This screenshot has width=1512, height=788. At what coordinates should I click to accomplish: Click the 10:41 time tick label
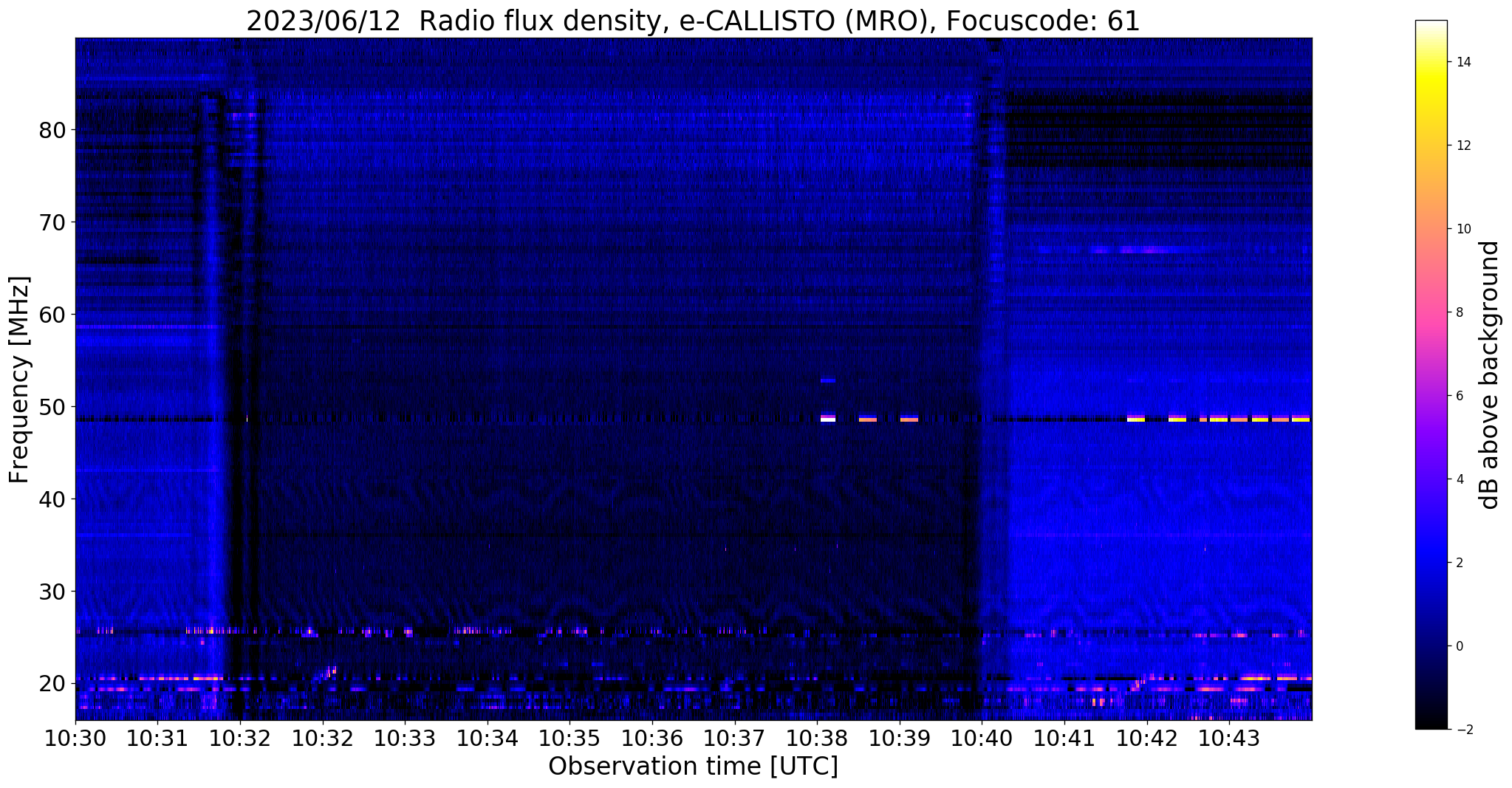[1064, 738]
